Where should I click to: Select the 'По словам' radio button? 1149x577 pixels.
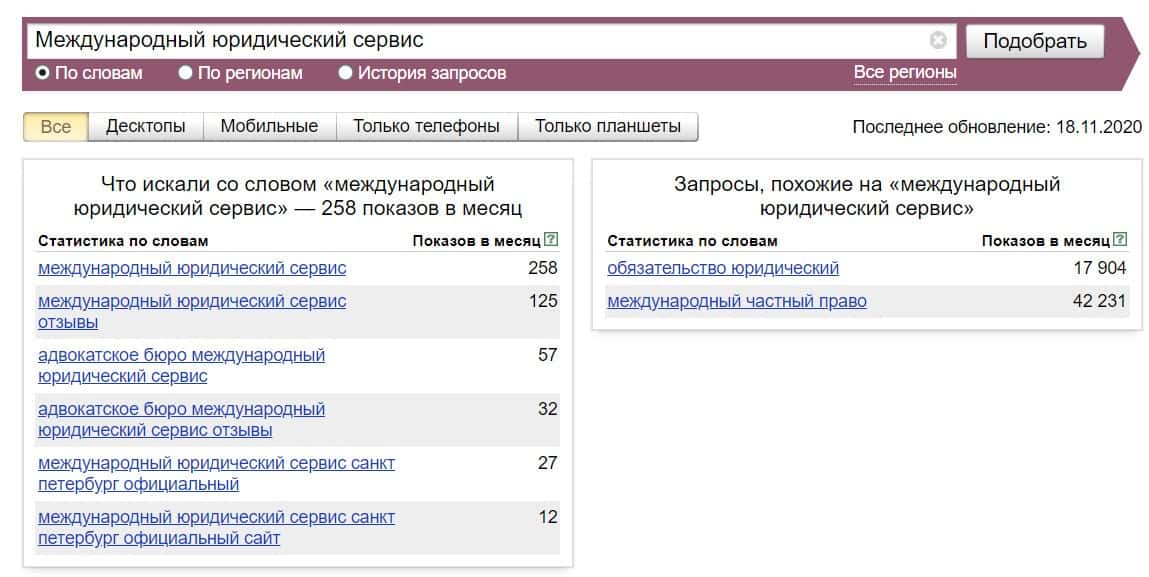tap(43, 73)
